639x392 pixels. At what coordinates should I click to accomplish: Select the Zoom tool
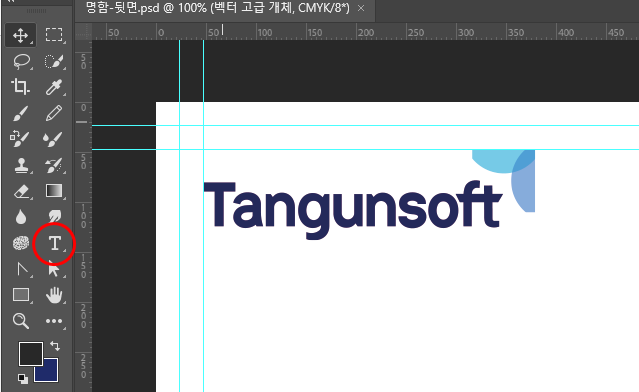20,321
